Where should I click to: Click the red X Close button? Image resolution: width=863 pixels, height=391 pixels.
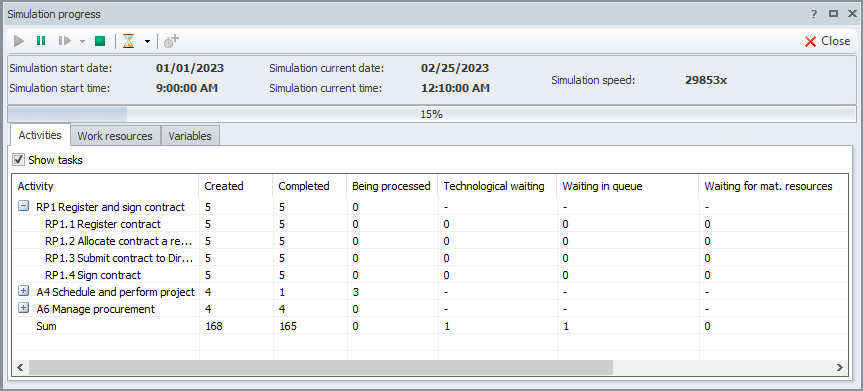[x=827, y=41]
